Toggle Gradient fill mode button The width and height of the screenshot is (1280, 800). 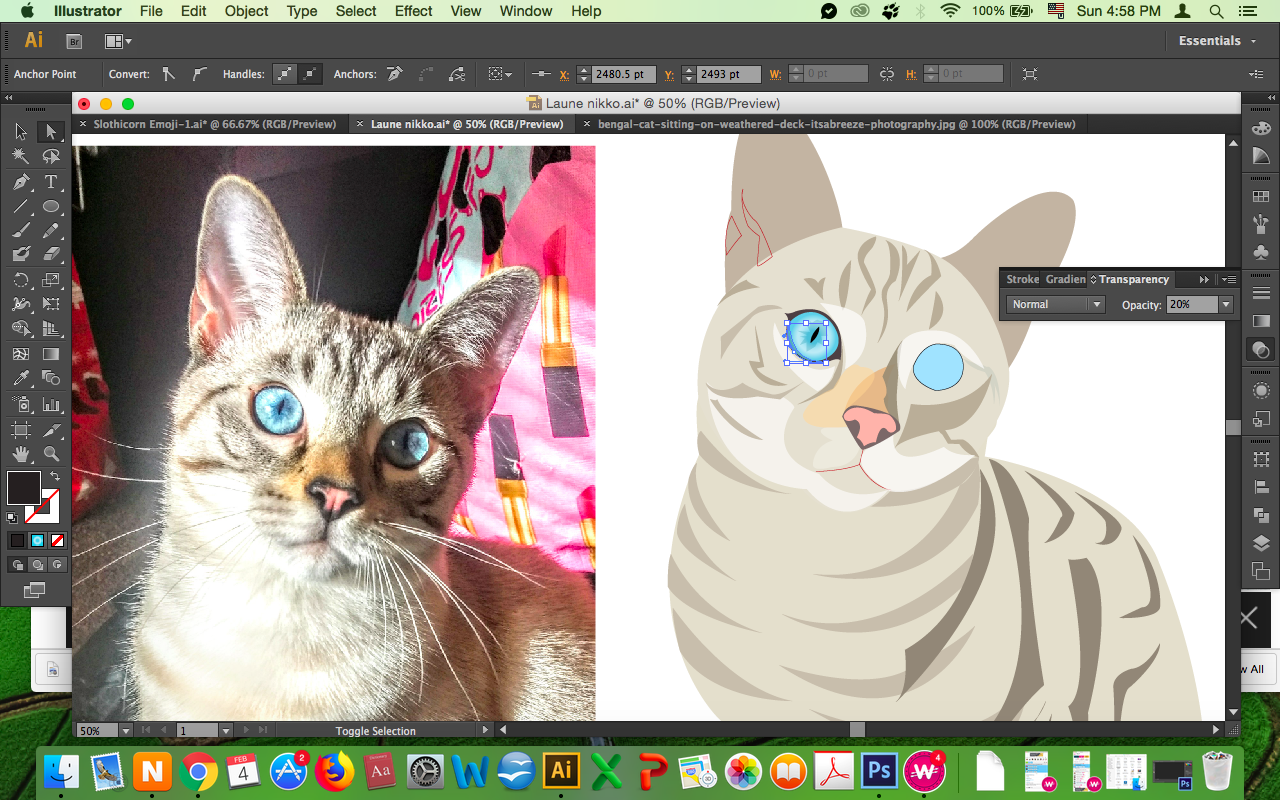point(37,540)
